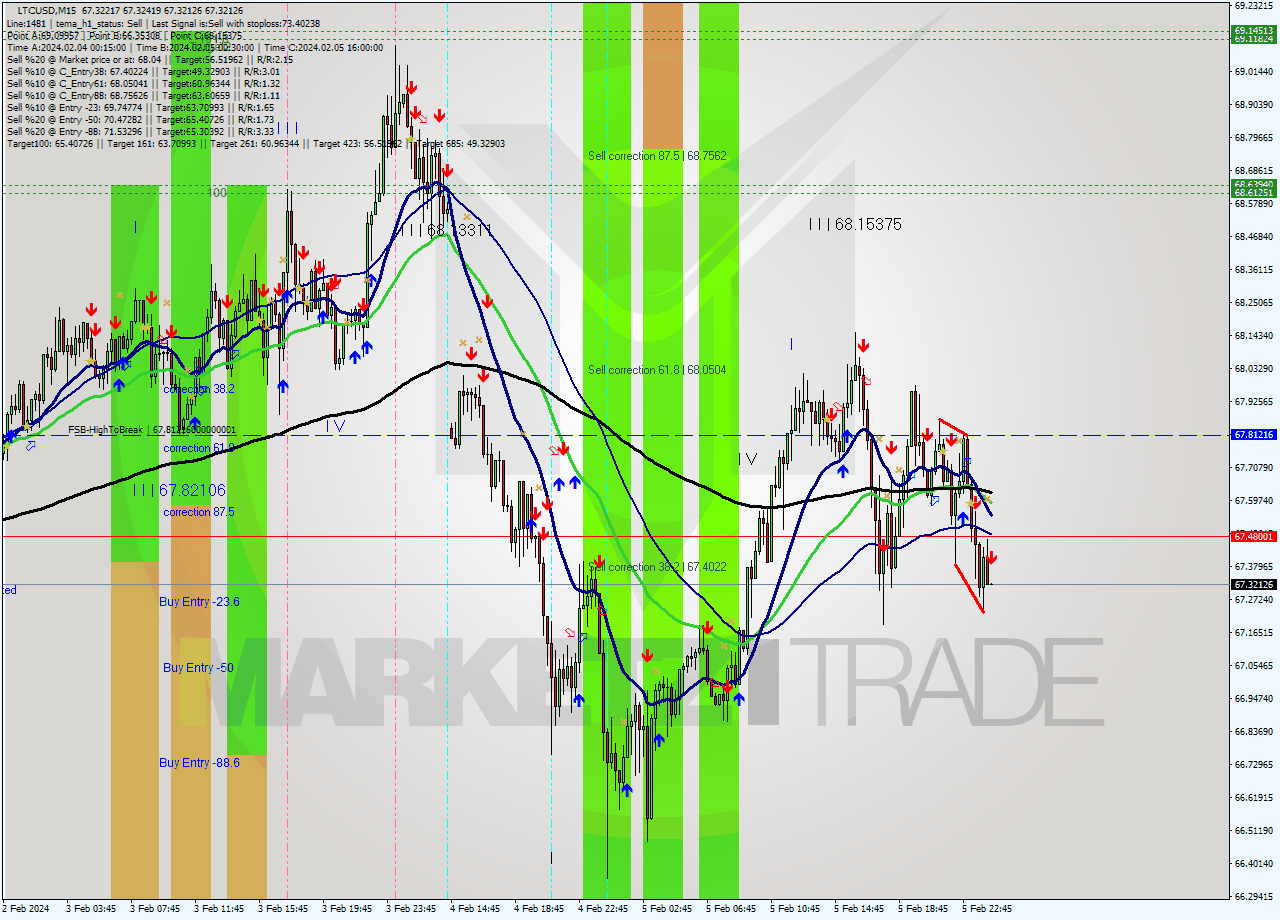Click the 67.16515 price axis value
1280x920 pixels.
click(1254, 633)
